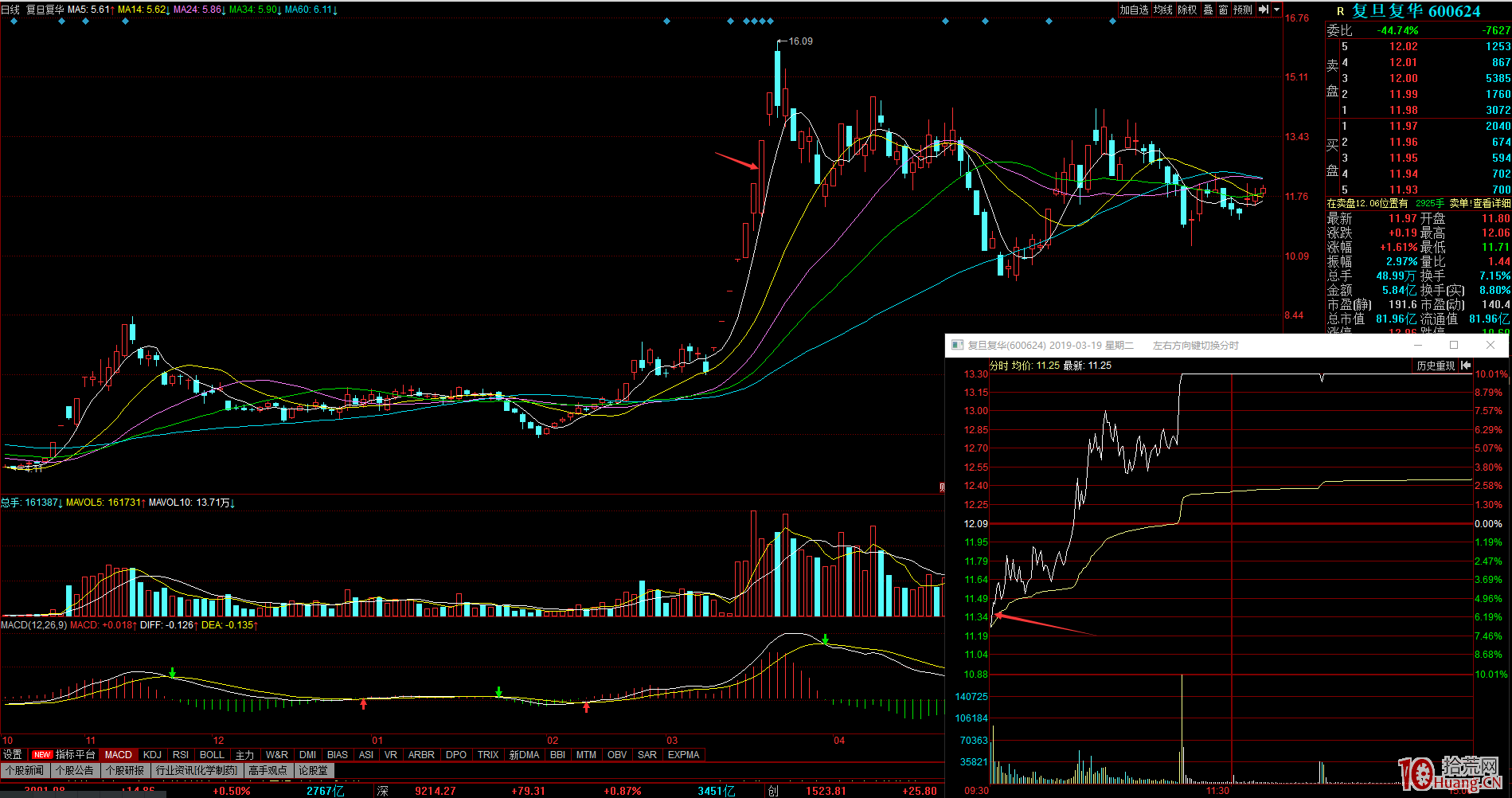Click 历史重现 history replay button
Screen dimensions: 1512x798
pyautogui.click(x=1436, y=366)
